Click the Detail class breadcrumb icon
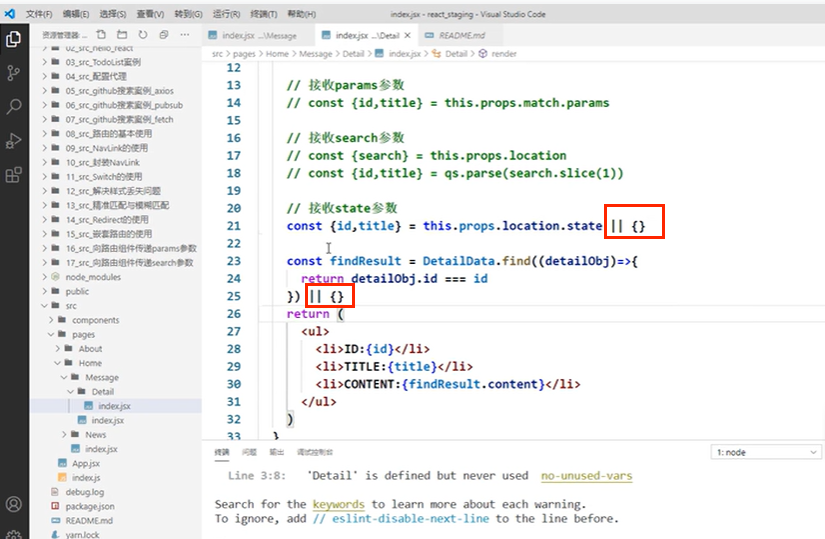825x539 pixels. (436, 53)
